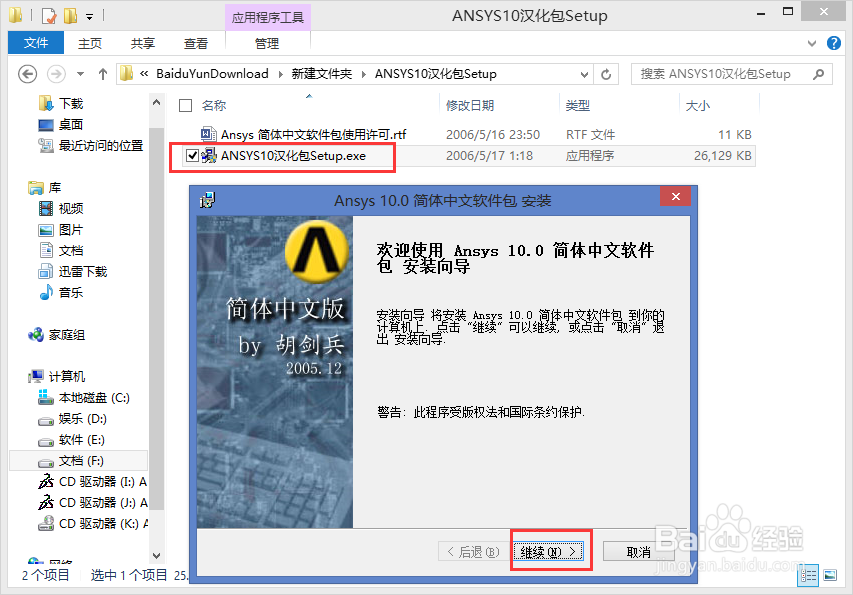The width and height of the screenshot is (853, 595).
Task: Click the back navigation arrow
Action: pos(26,73)
